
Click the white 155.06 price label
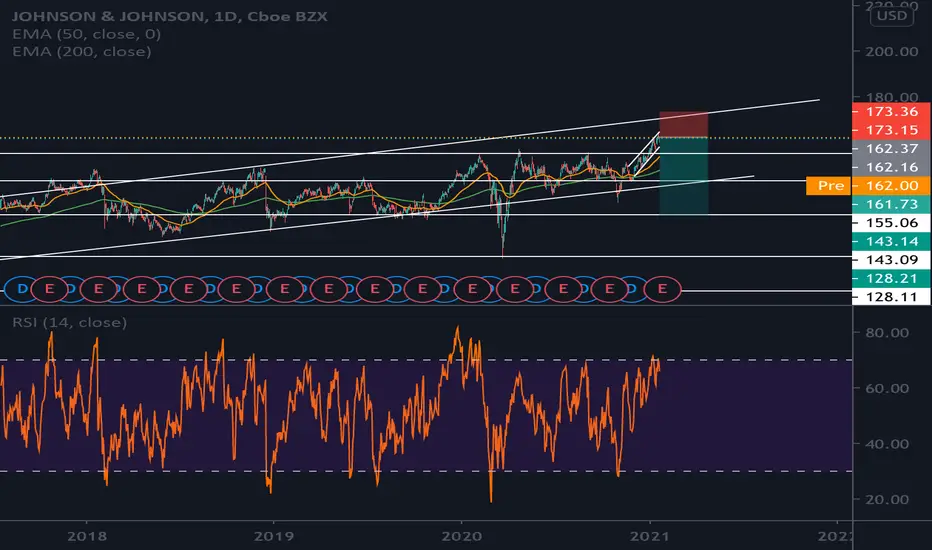tap(891, 222)
